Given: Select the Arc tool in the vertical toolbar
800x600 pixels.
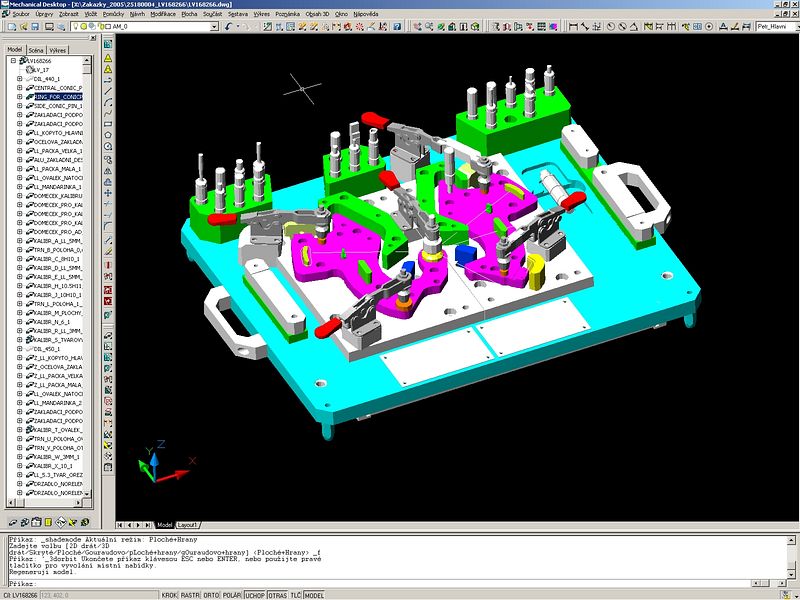Looking at the screenshot, I should coord(108,103).
